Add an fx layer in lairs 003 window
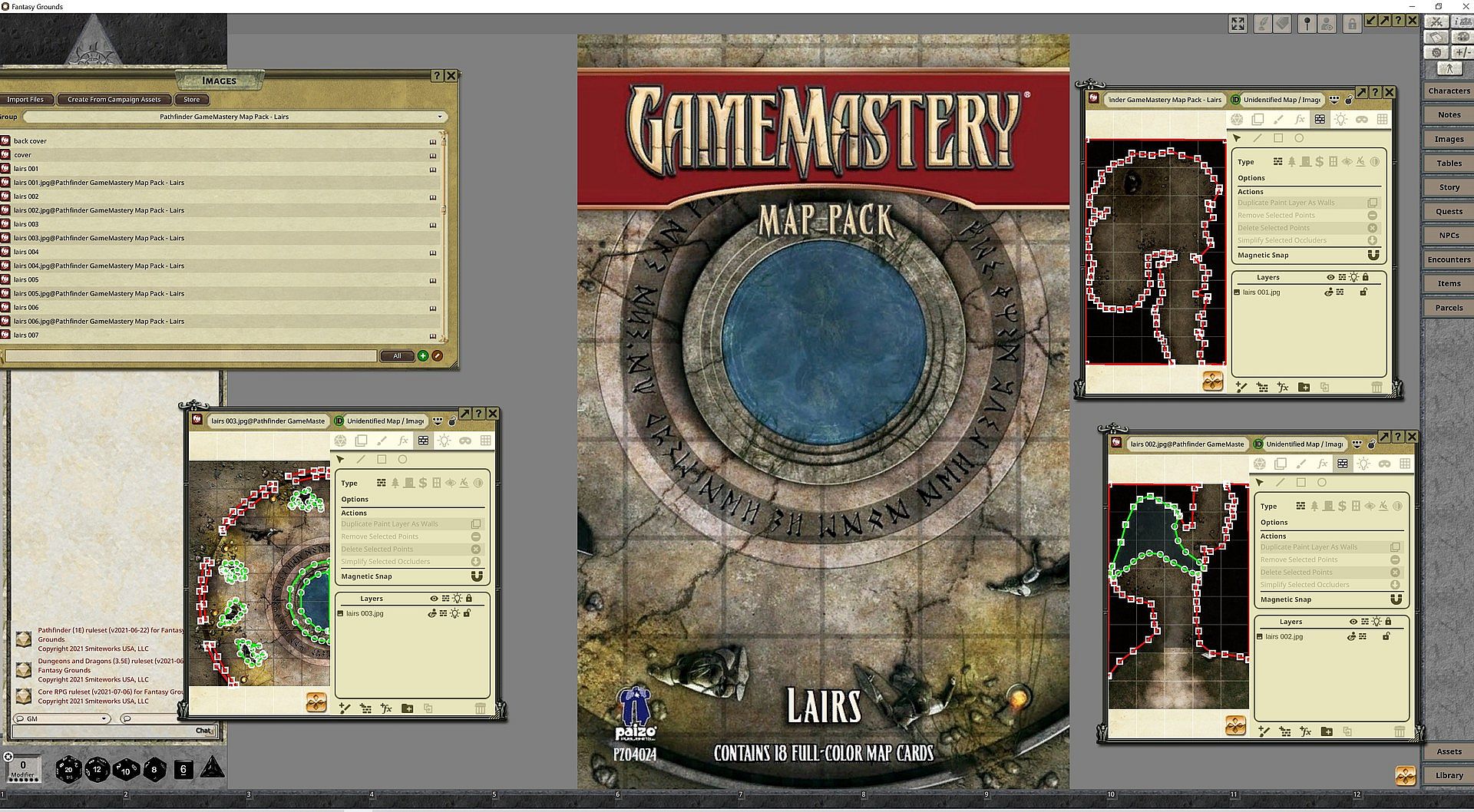1474x812 pixels. [x=386, y=708]
